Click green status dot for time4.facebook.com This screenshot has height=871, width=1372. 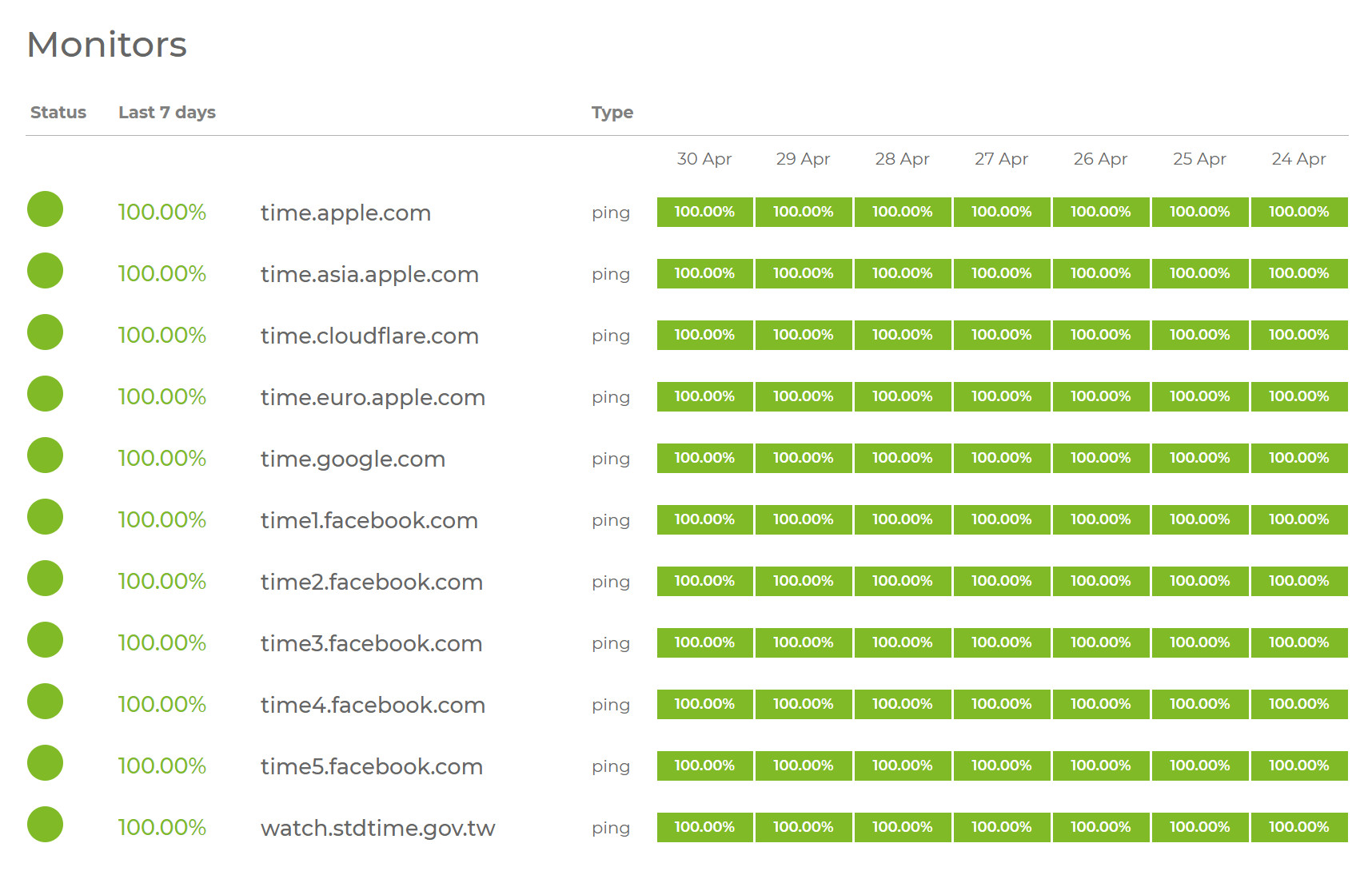pyautogui.click(x=45, y=702)
